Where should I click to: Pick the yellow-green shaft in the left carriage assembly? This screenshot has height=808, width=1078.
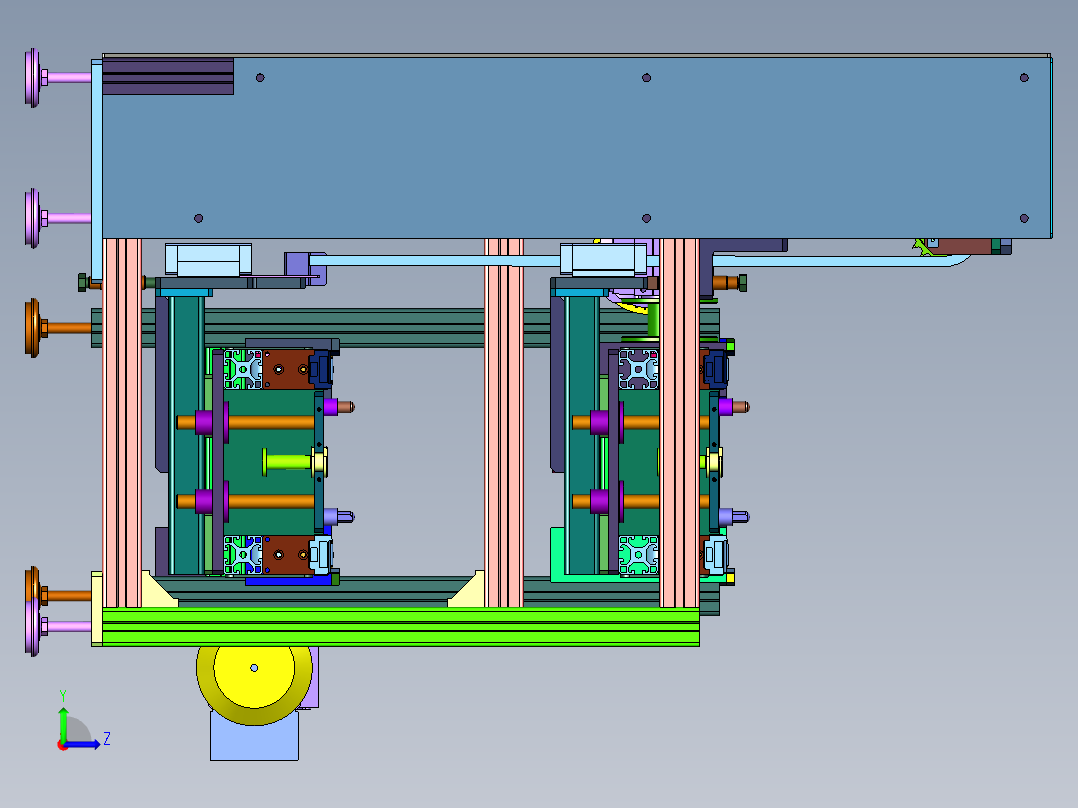(287, 461)
